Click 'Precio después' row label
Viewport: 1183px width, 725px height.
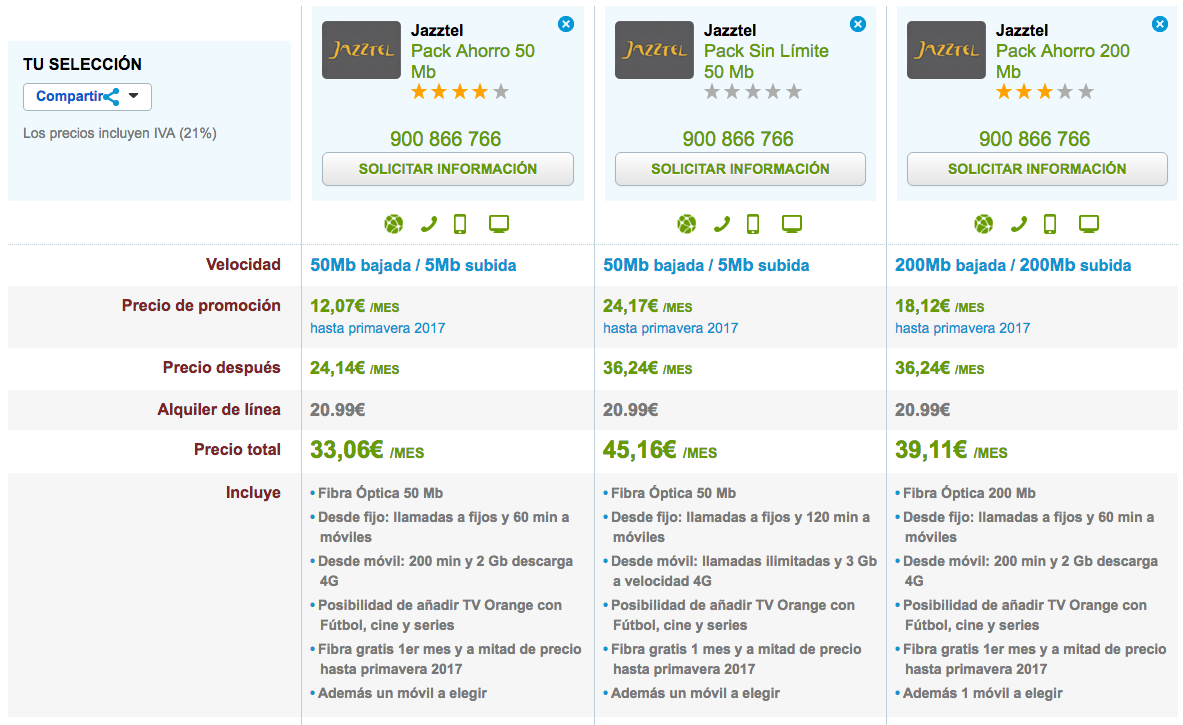click(x=222, y=367)
